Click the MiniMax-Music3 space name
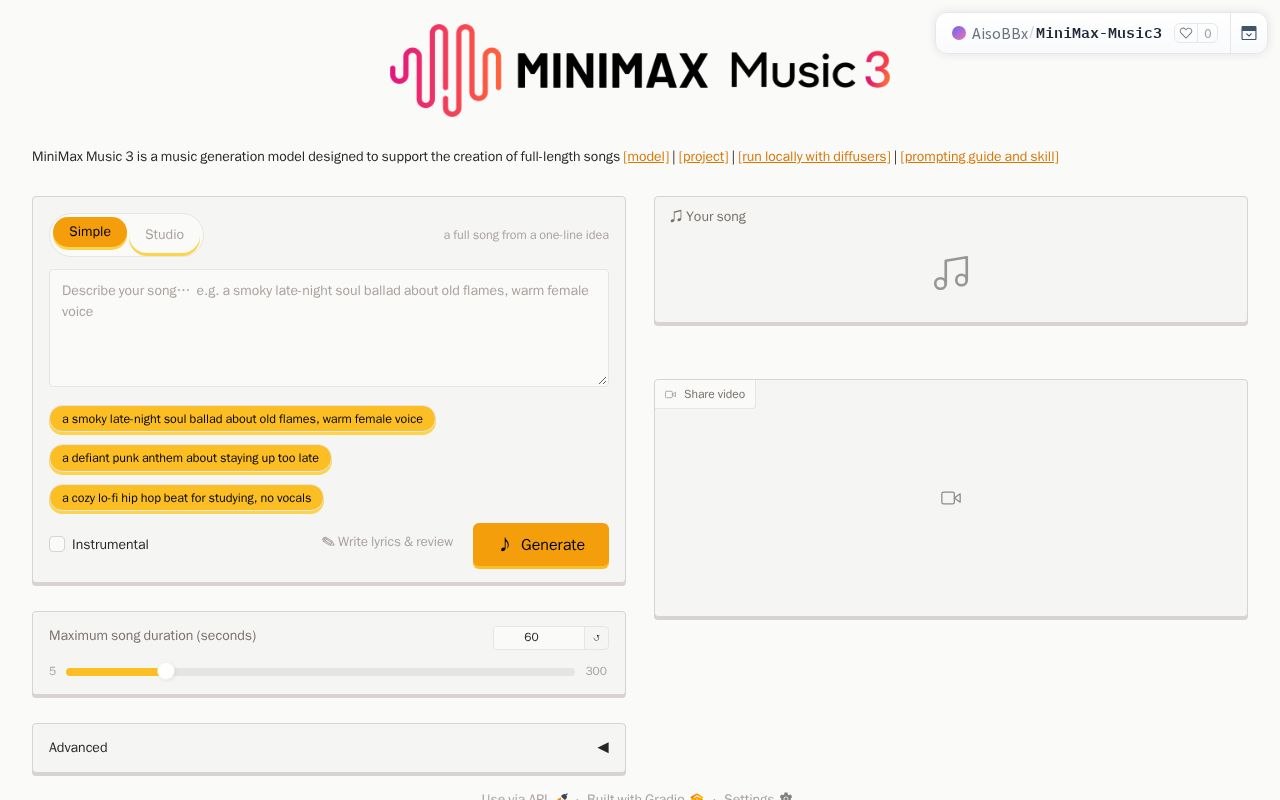The height and width of the screenshot is (800, 1280). pyautogui.click(x=1099, y=33)
